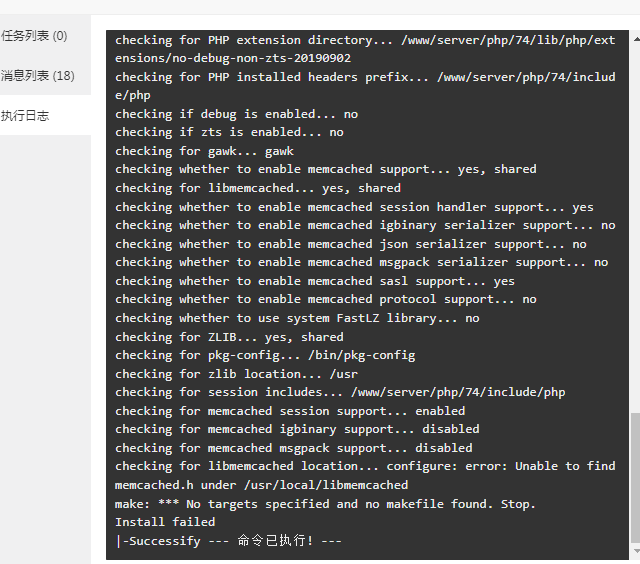Image resolution: width=640 pixels, height=564 pixels.
Task: Open the 任务列表 (0) tab
Action: [34, 36]
